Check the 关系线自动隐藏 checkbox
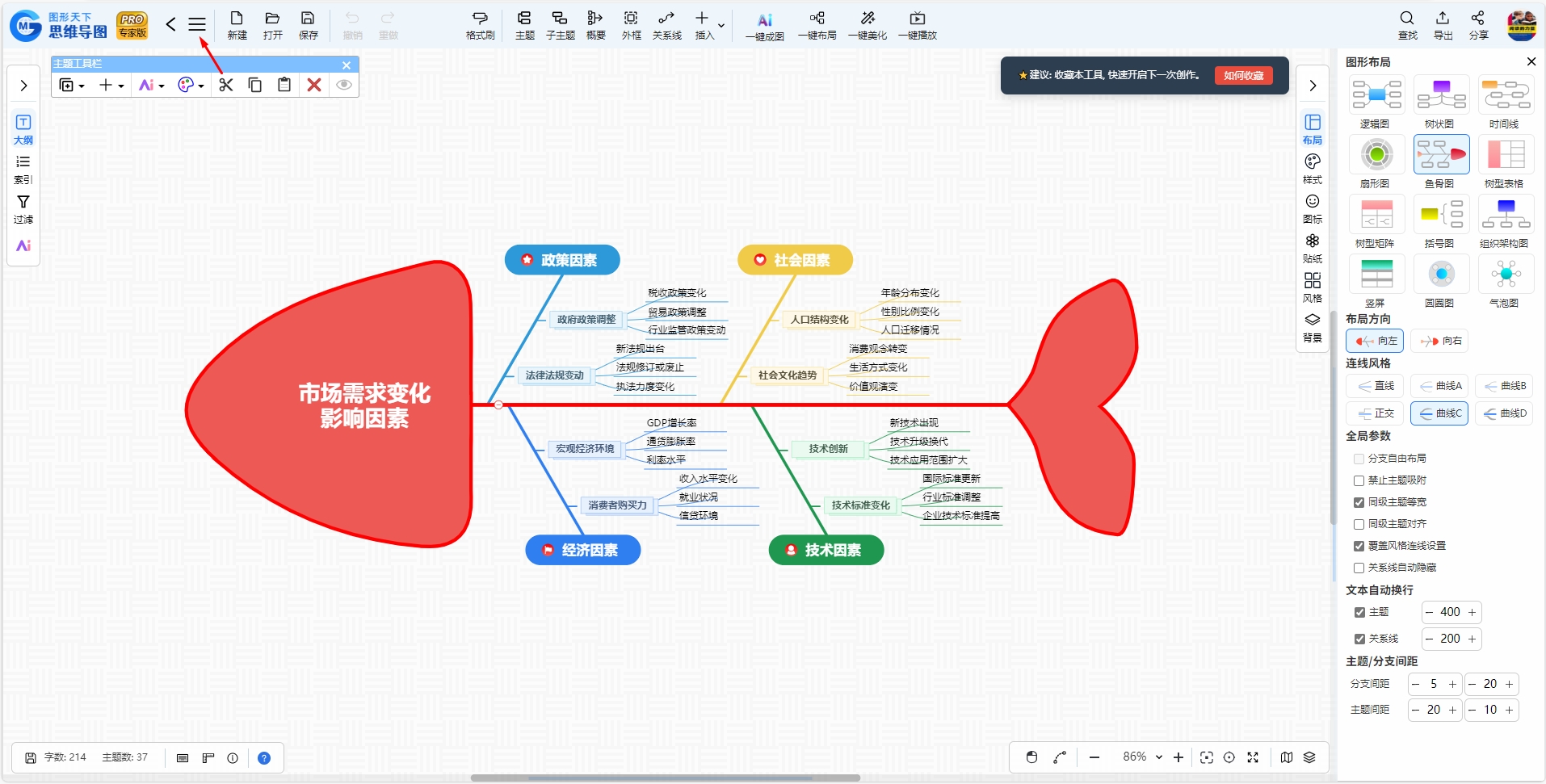Viewport: 1546px width, 784px height. pos(1359,568)
